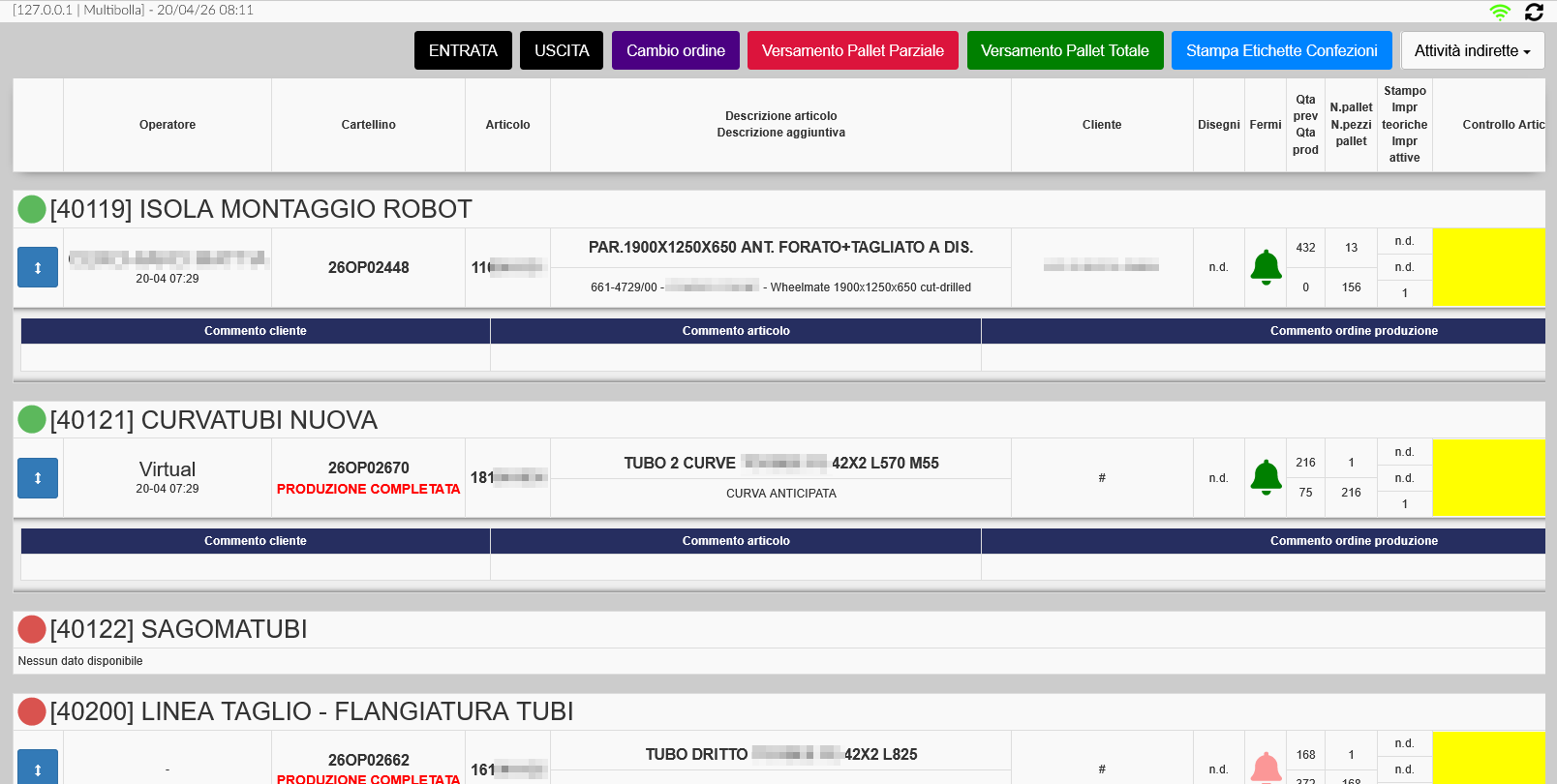The height and width of the screenshot is (784, 1557).
Task: Open Cambio ordine
Action: click(676, 50)
